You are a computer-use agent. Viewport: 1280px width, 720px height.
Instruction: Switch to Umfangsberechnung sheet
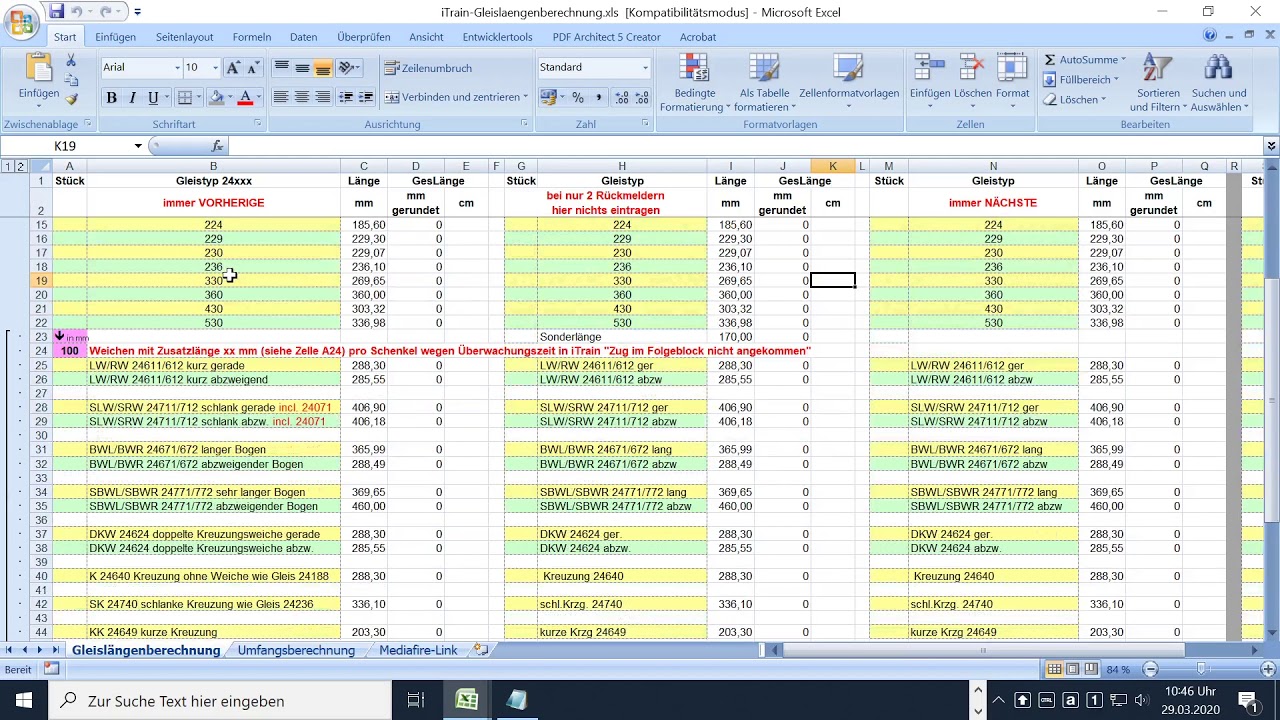coord(296,650)
